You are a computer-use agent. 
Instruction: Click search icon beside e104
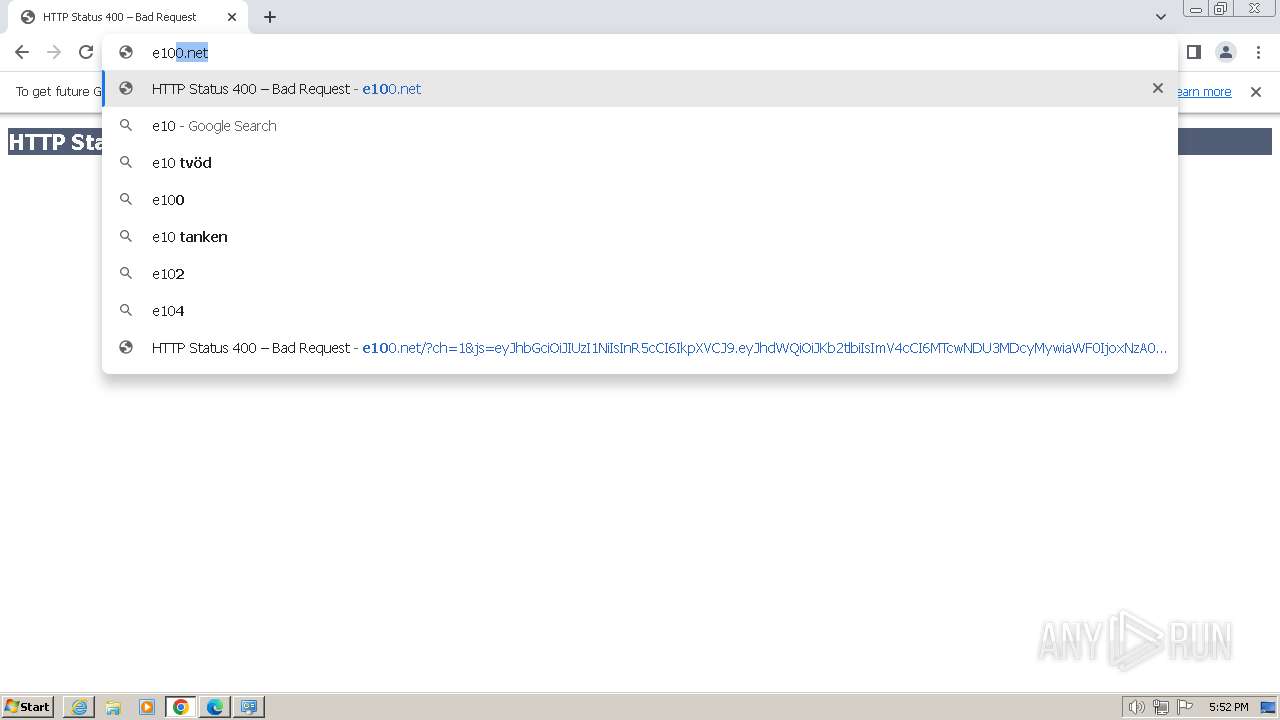126,310
